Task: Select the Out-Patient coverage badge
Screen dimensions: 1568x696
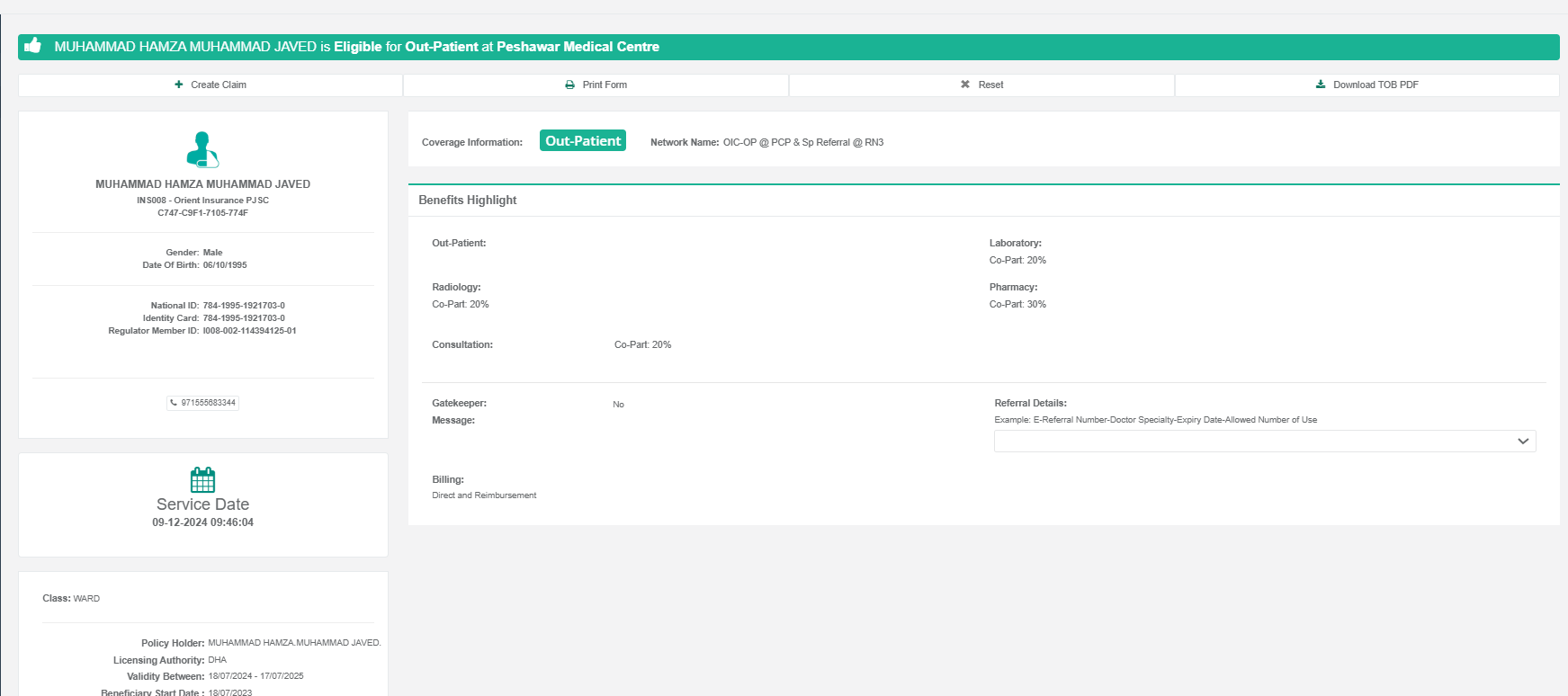Action: pyautogui.click(x=582, y=141)
